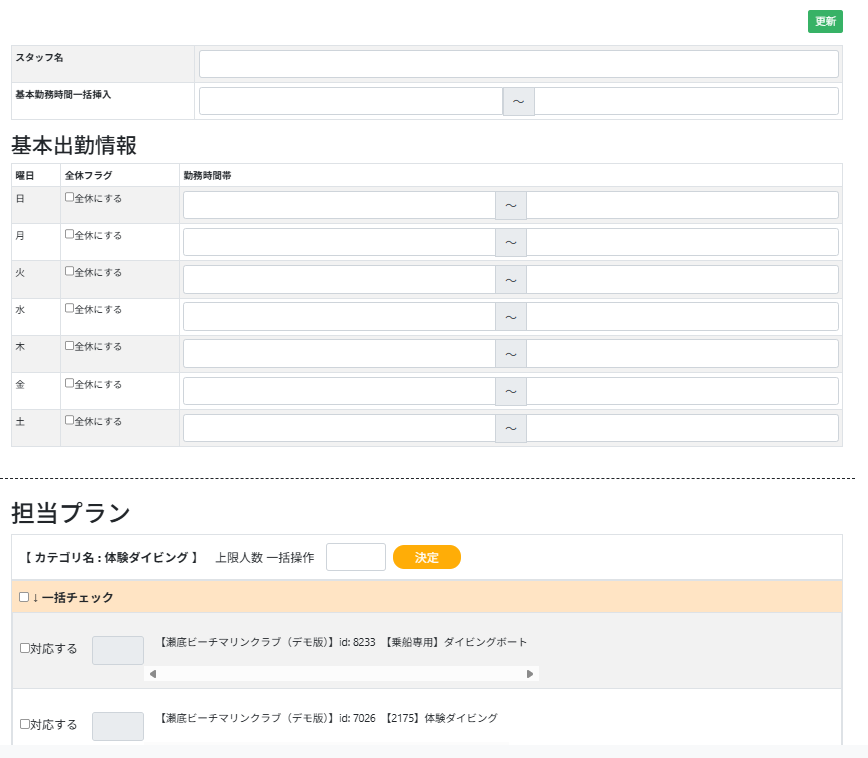Click the 上限人数 一括操作 number field
This screenshot has height=758, width=868.
[x=356, y=557]
